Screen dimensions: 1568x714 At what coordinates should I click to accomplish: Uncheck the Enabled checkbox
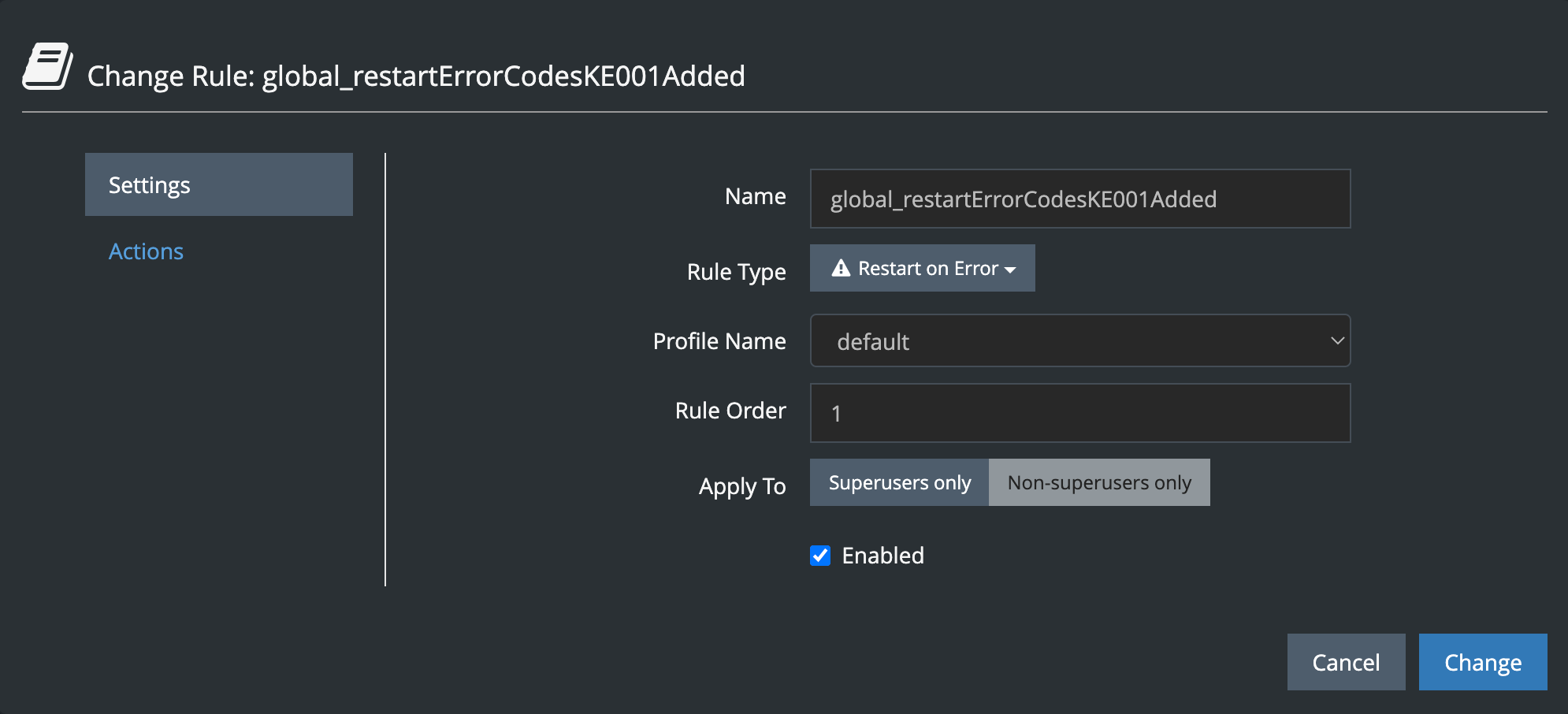click(x=820, y=556)
